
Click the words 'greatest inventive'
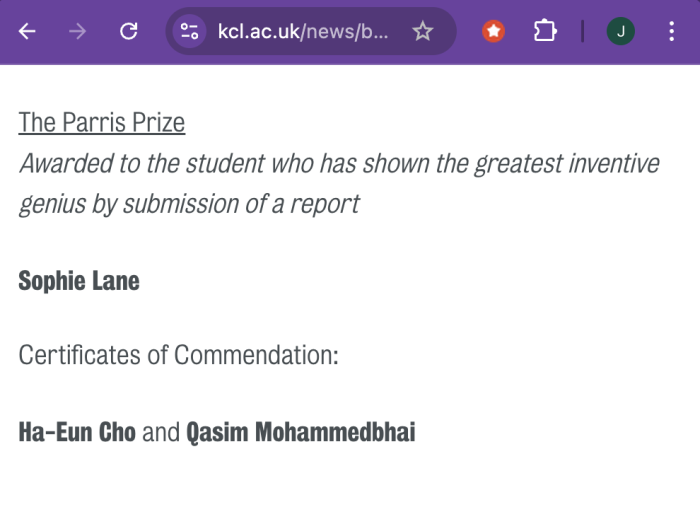click(567, 163)
